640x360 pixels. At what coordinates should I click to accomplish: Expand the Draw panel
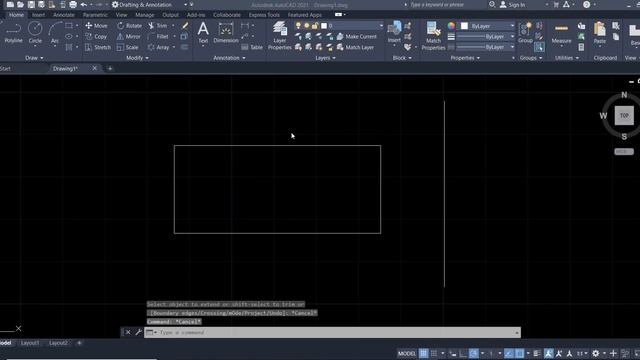point(34,58)
